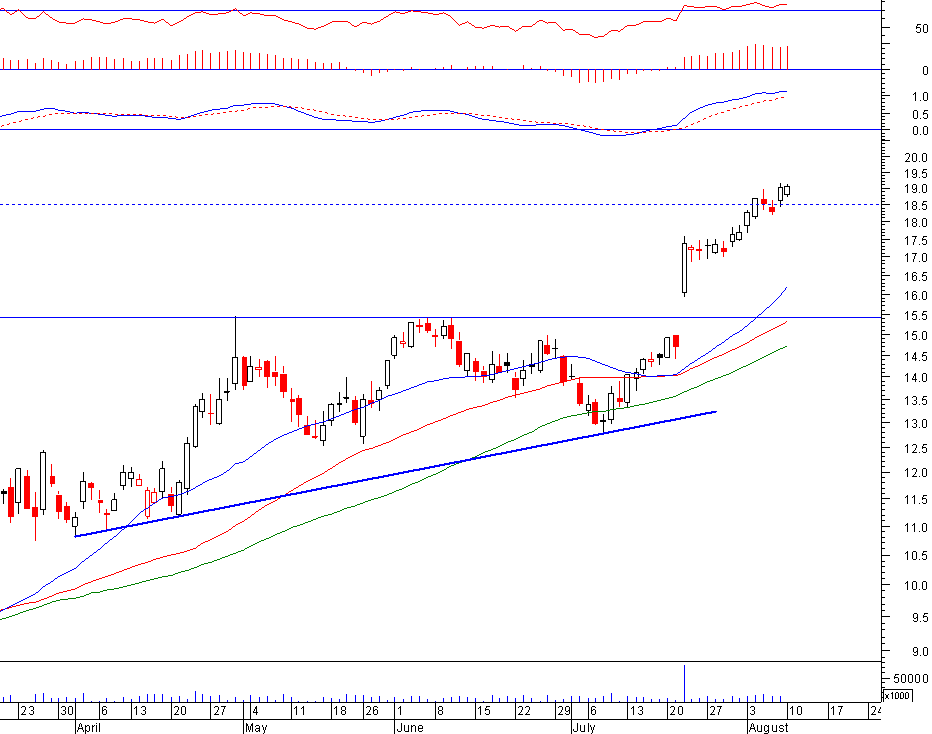Click the "19.5" price axis label
932x734 pixels.
tap(915, 174)
